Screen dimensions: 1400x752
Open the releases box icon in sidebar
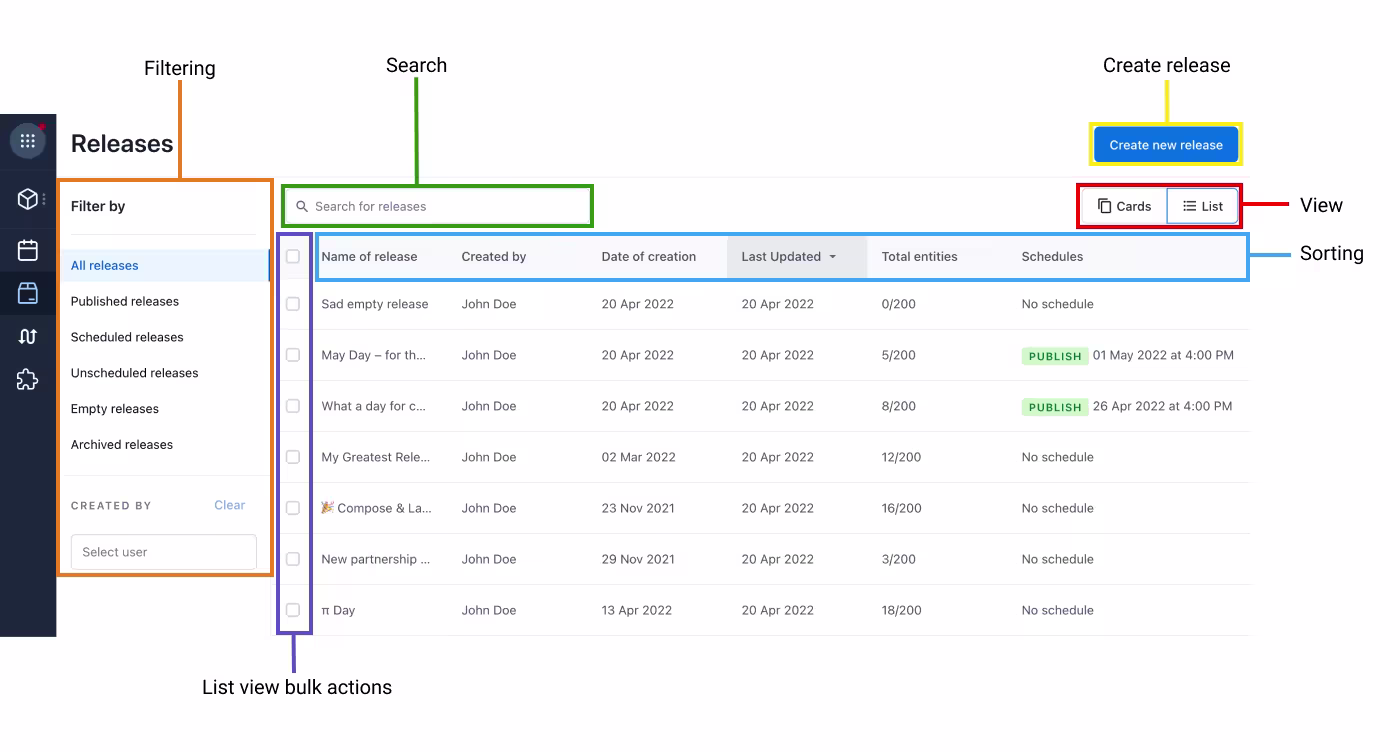pyautogui.click(x=28, y=293)
